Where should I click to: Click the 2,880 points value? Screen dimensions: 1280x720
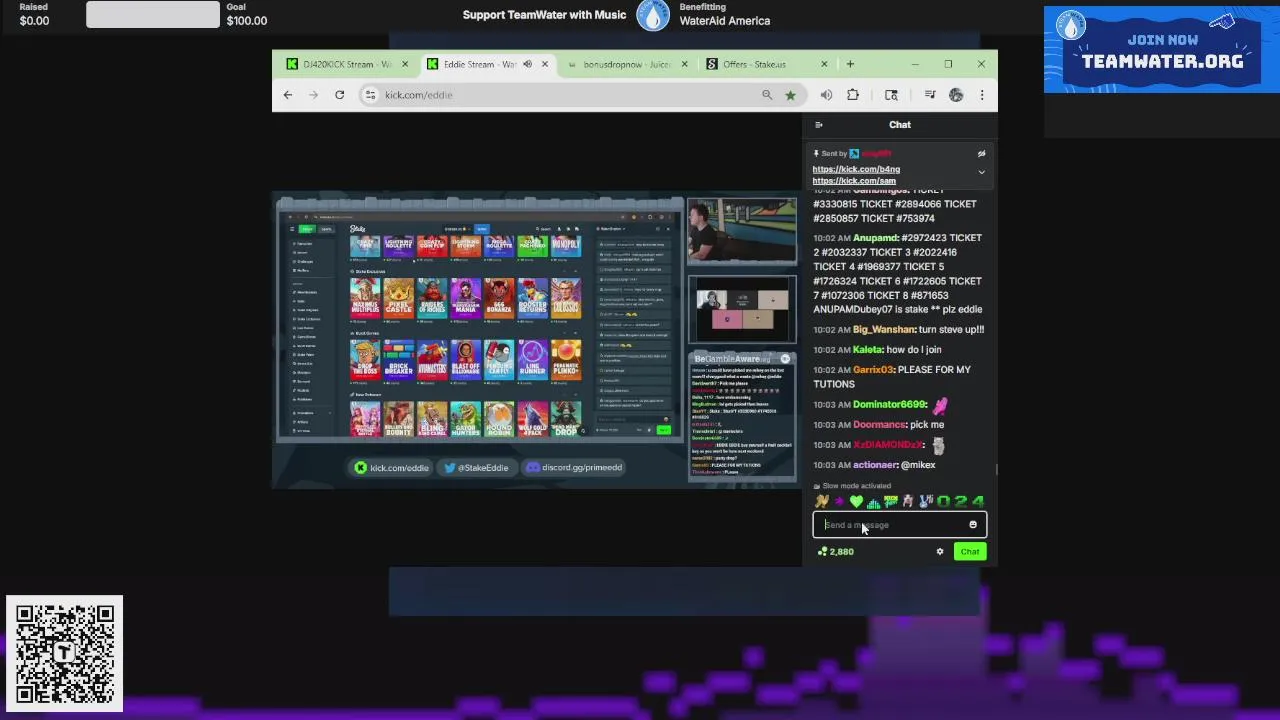click(x=842, y=552)
